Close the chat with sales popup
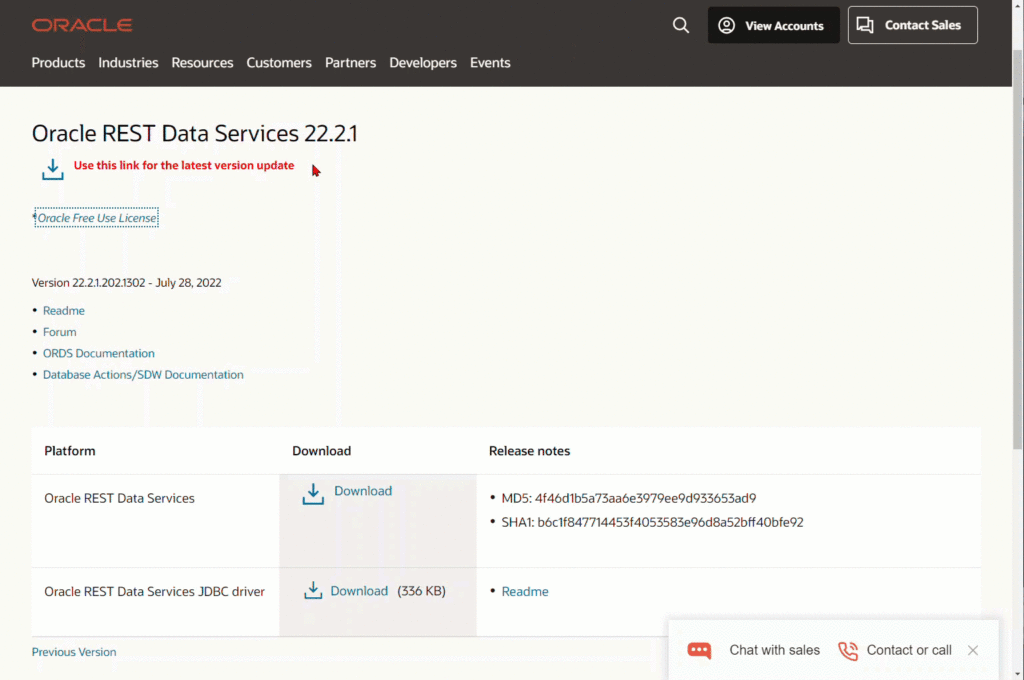1024x680 pixels. (x=973, y=650)
